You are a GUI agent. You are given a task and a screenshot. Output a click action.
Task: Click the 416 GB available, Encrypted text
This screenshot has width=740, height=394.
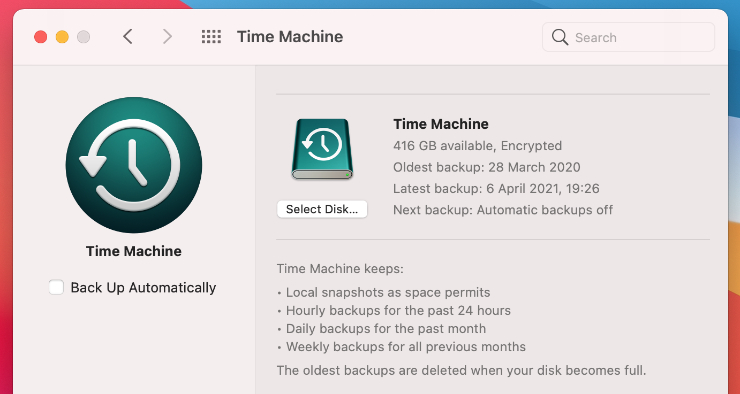pyautogui.click(x=477, y=146)
